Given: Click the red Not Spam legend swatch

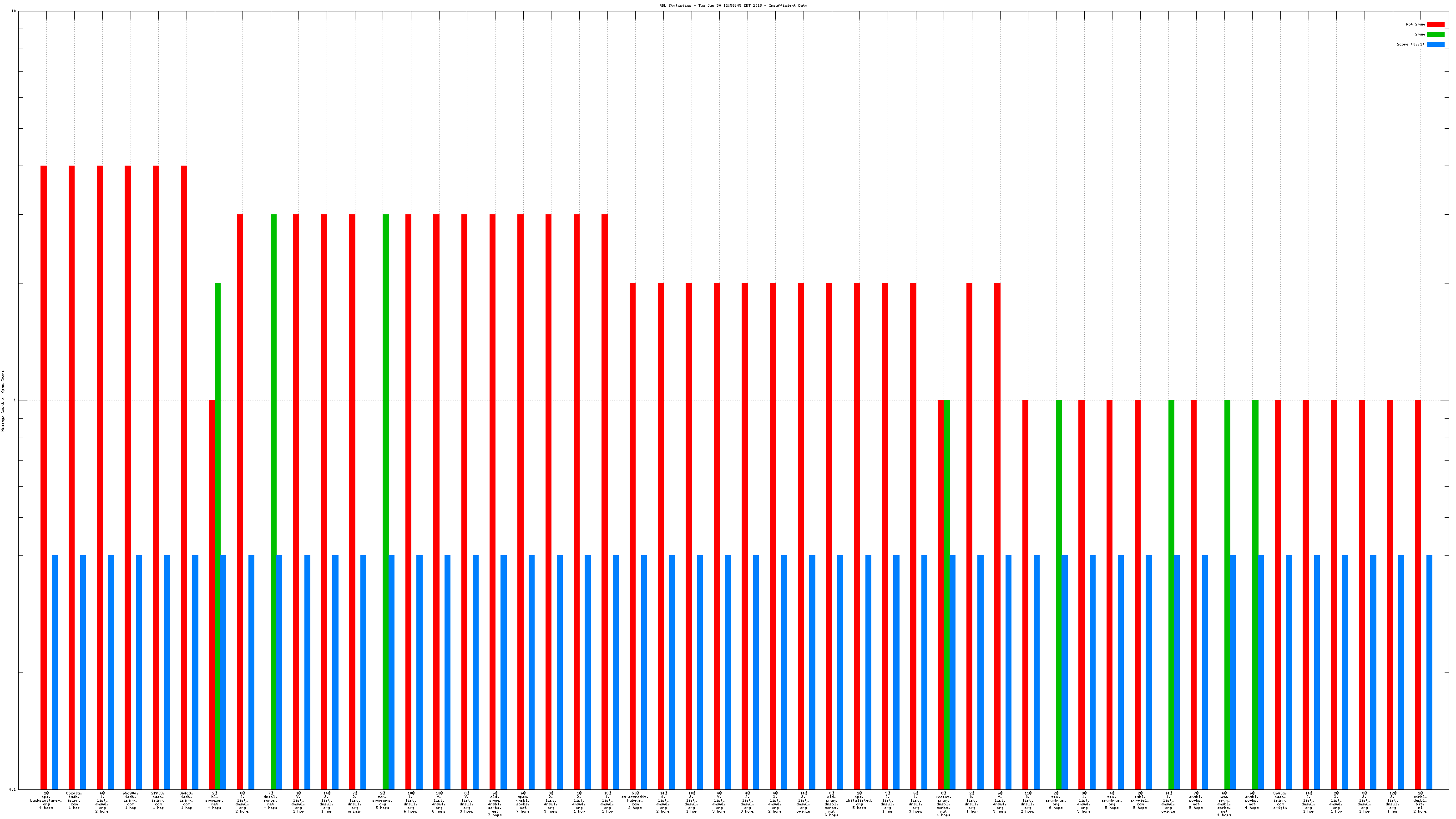Looking at the screenshot, I should click(1435, 24).
